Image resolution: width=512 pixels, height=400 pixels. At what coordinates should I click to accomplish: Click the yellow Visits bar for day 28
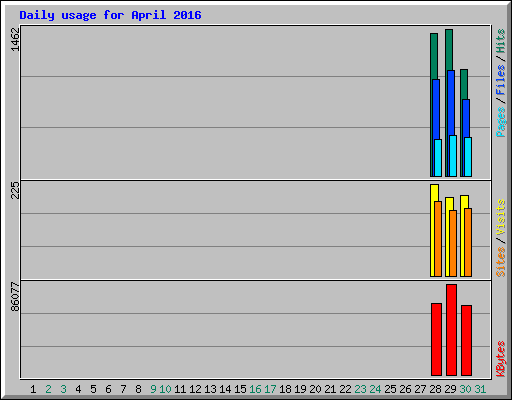click(x=433, y=230)
